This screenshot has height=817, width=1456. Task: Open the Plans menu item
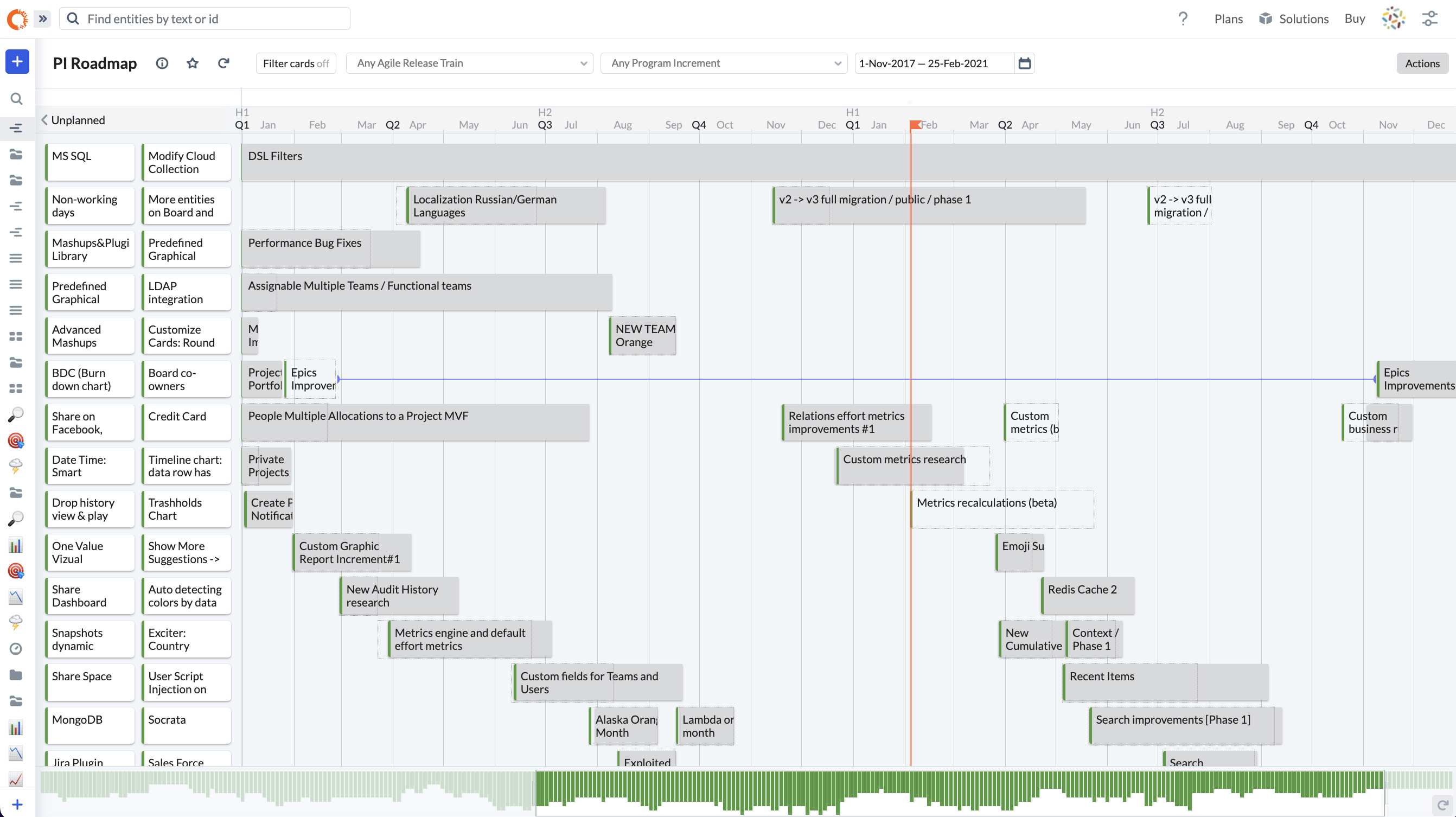(x=1228, y=18)
